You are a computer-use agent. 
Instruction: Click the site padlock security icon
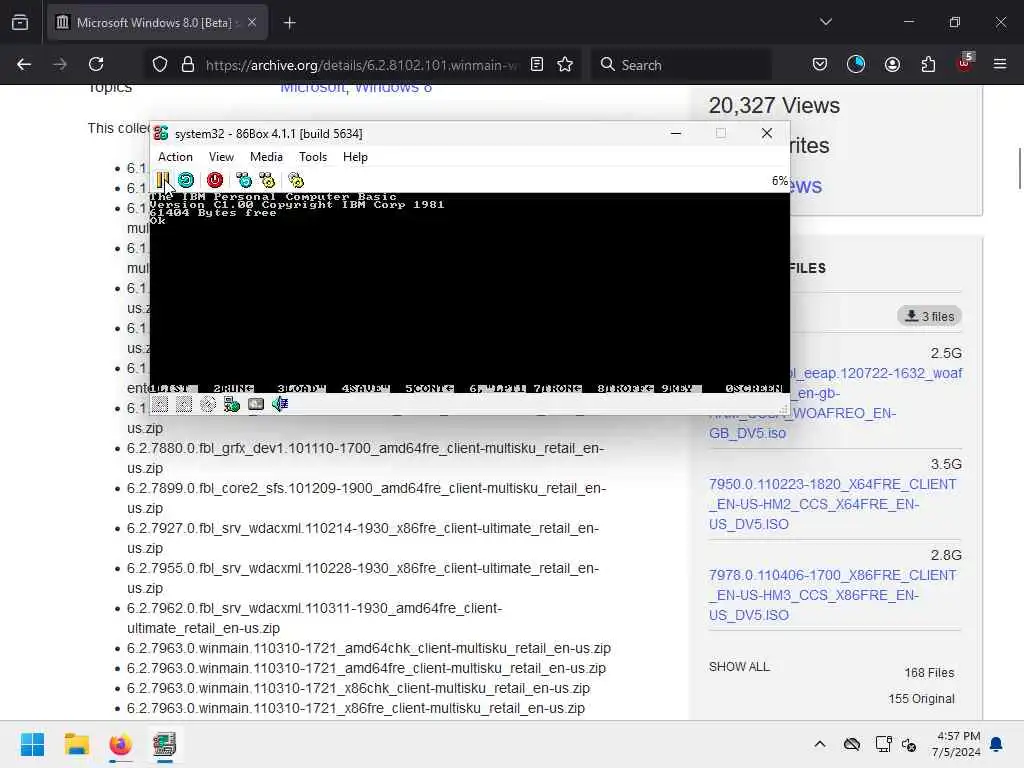[x=188, y=65]
